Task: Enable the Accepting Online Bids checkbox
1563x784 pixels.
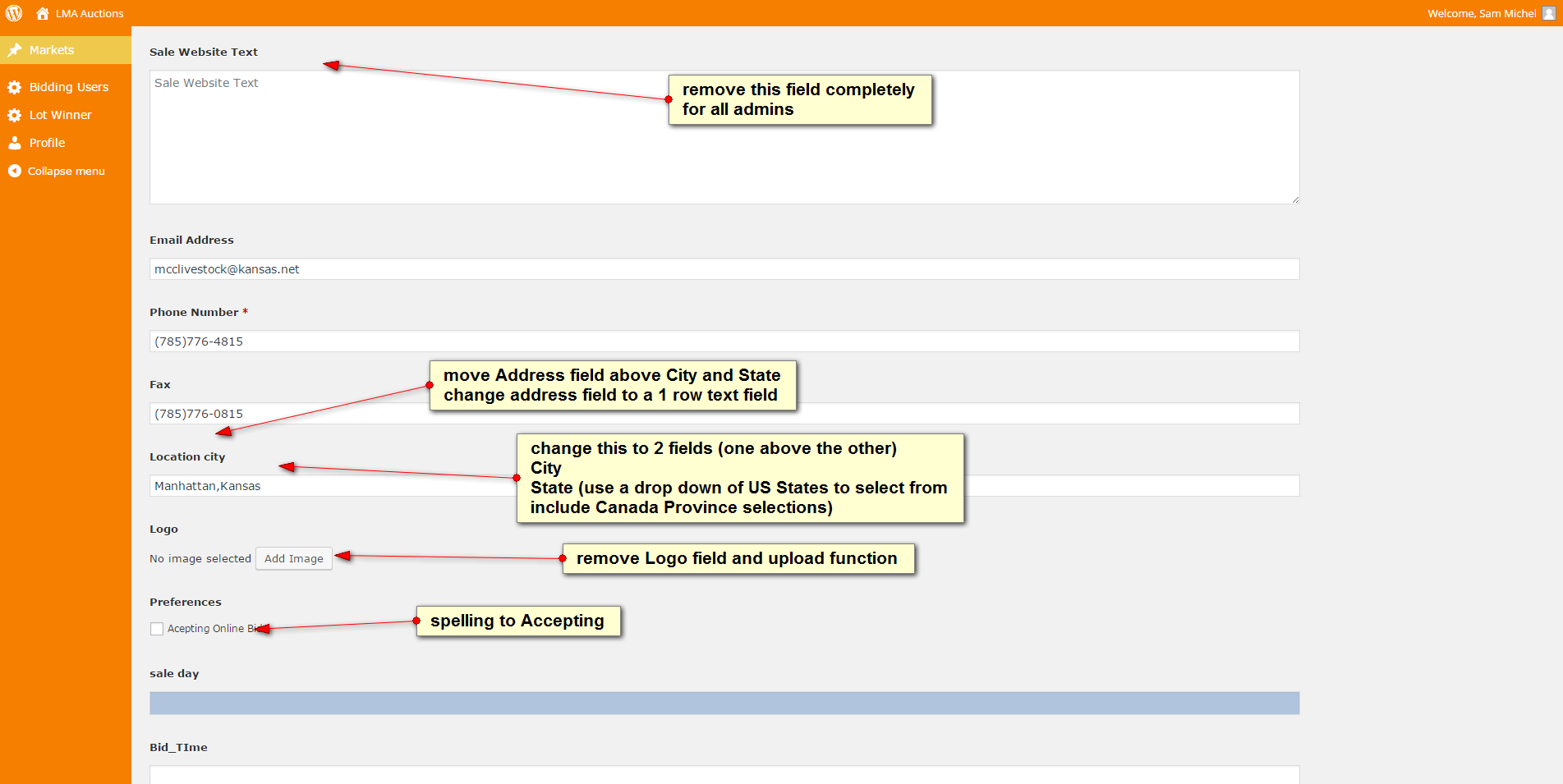Action: point(157,629)
